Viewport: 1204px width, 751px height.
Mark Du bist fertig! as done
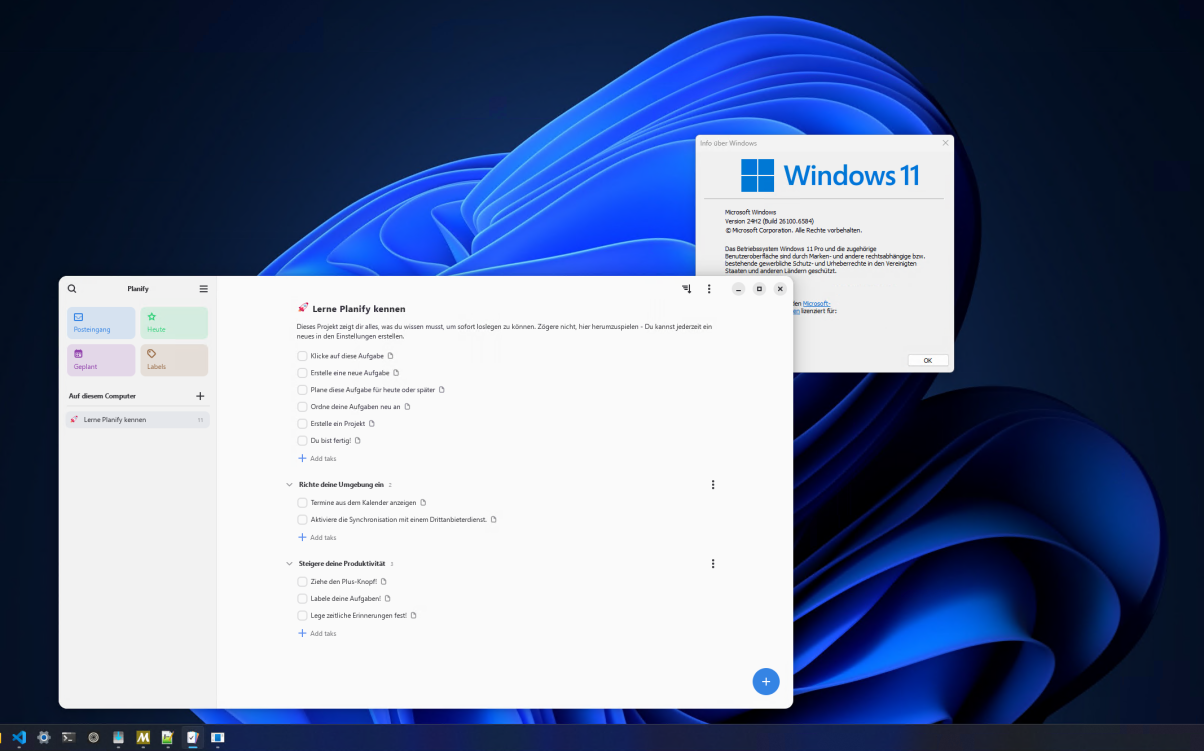tap(302, 440)
